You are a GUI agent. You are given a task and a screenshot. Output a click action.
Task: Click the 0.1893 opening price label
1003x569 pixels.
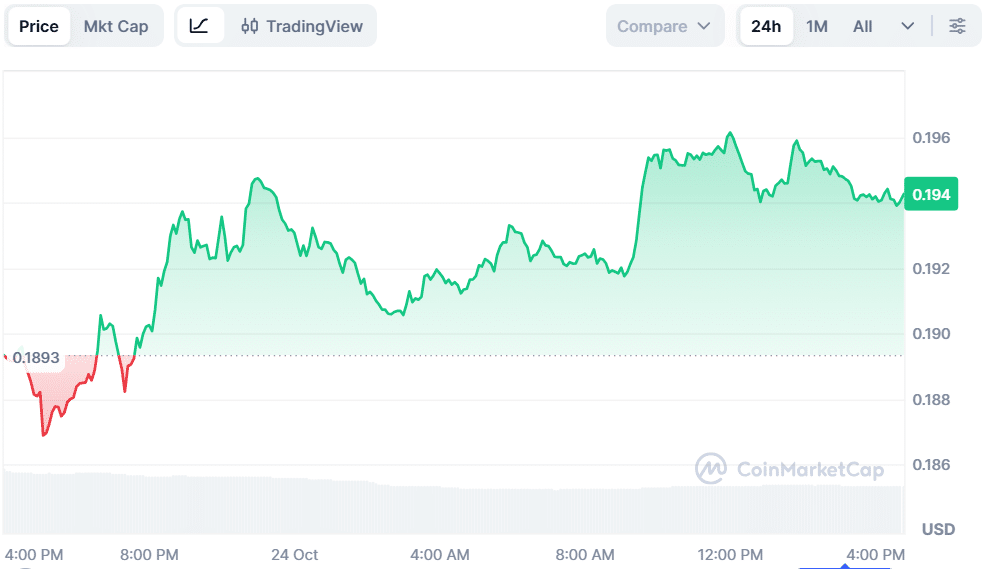click(36, 357)
